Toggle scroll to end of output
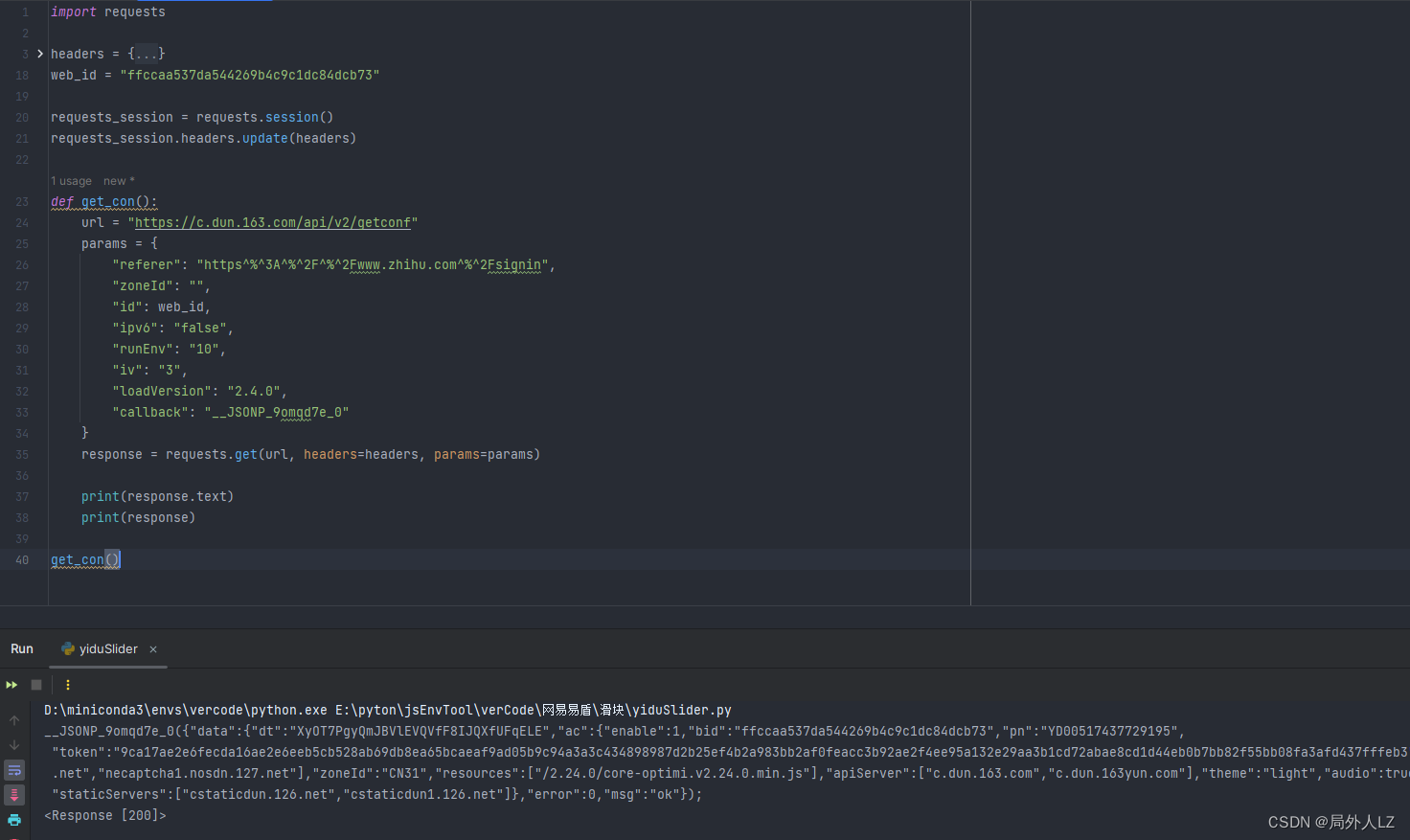Viewport: 1410px width, 840px height. coord(14,795)
